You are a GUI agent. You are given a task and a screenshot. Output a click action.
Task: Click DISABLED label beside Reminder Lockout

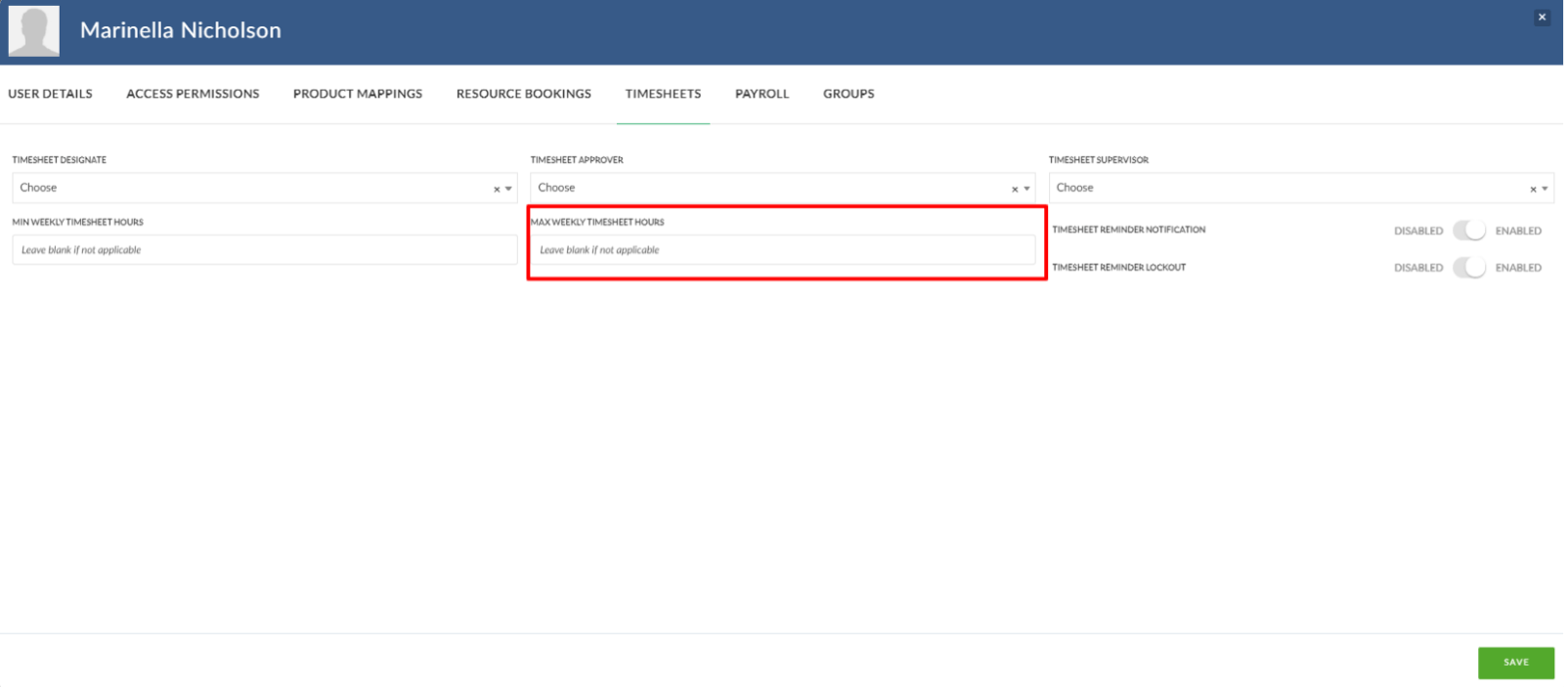pos(1418,268)
